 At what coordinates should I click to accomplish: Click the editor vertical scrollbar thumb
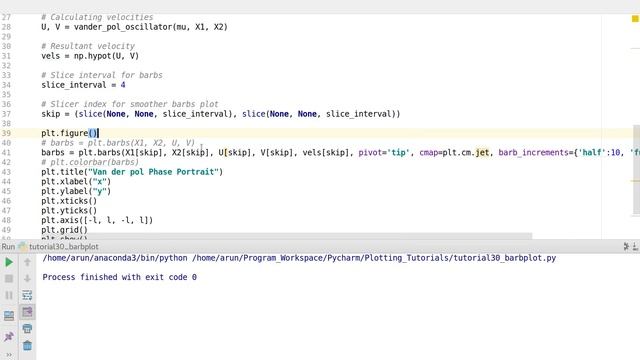pyautogui.click(x=636, y=169)
